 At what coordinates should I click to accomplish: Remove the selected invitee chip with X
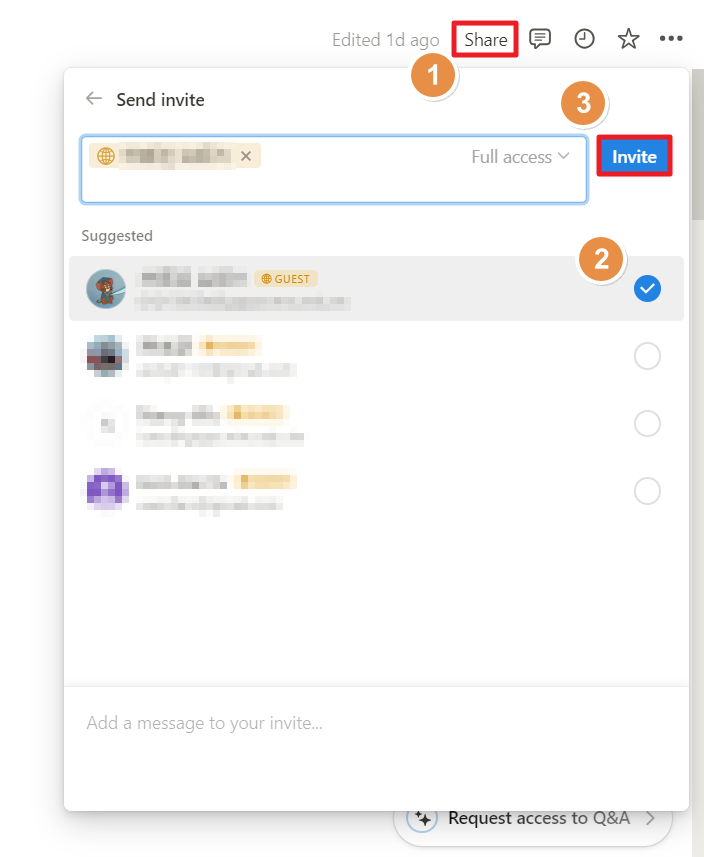coord(246,156)
